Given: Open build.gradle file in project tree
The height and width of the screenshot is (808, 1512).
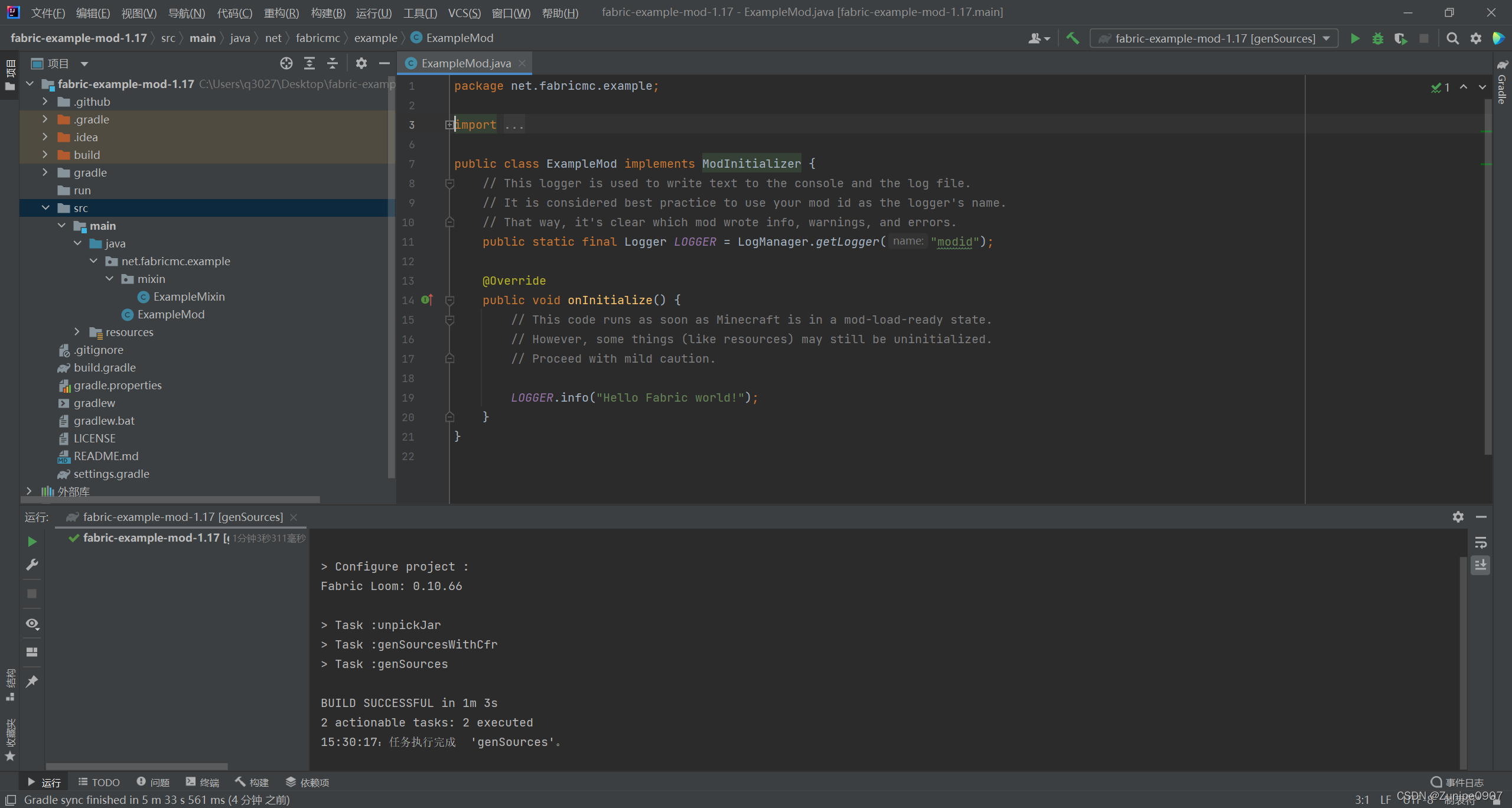Looking at the screenshot, I should pos(105,367).
